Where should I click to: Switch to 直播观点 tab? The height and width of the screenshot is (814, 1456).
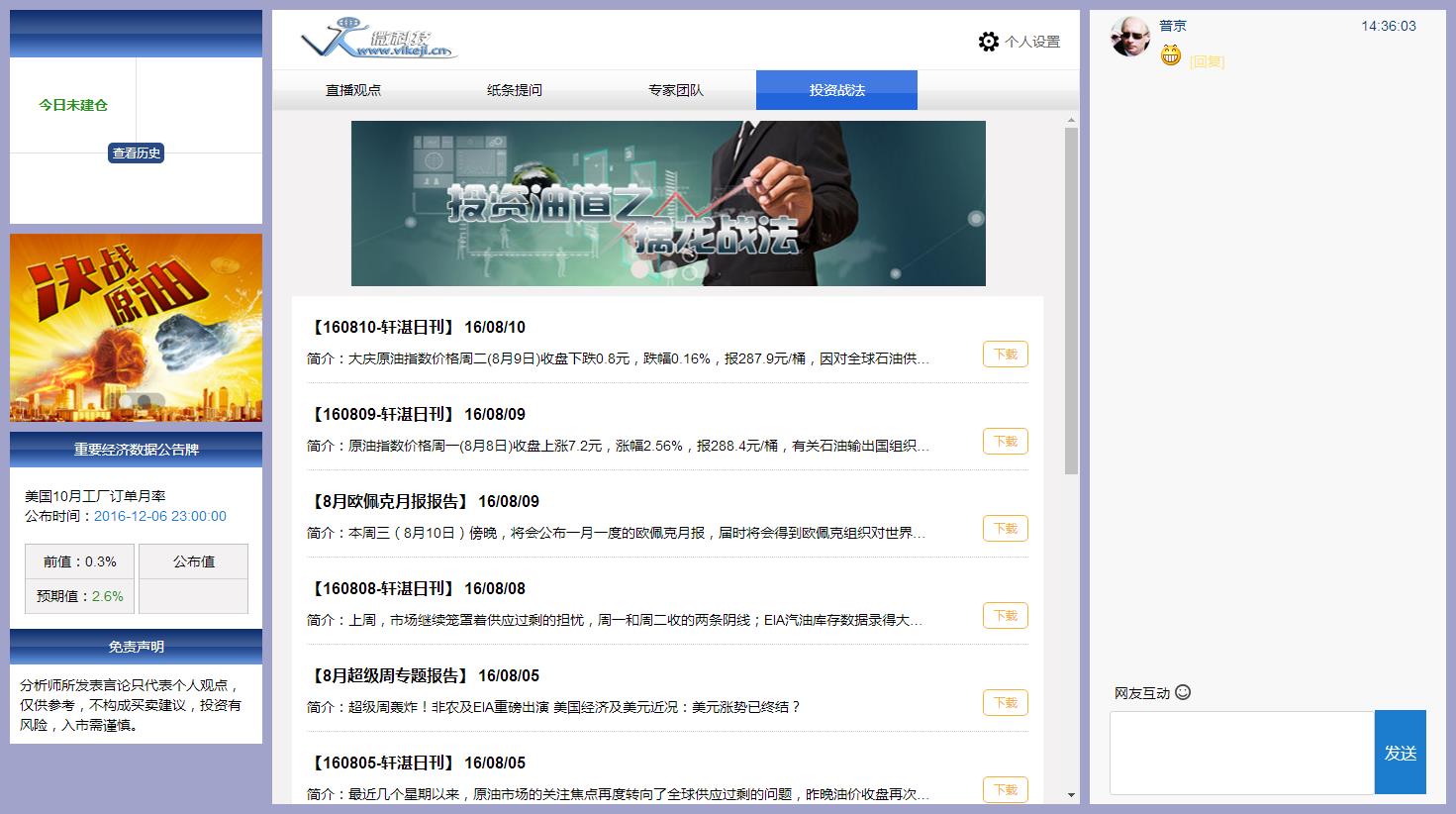coord(353,90)
